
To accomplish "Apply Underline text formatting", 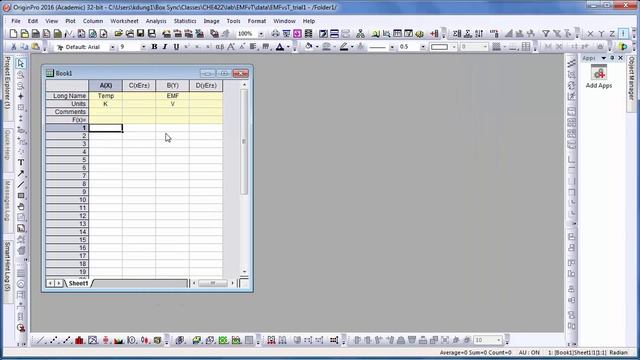I will [x=176, y=47].
